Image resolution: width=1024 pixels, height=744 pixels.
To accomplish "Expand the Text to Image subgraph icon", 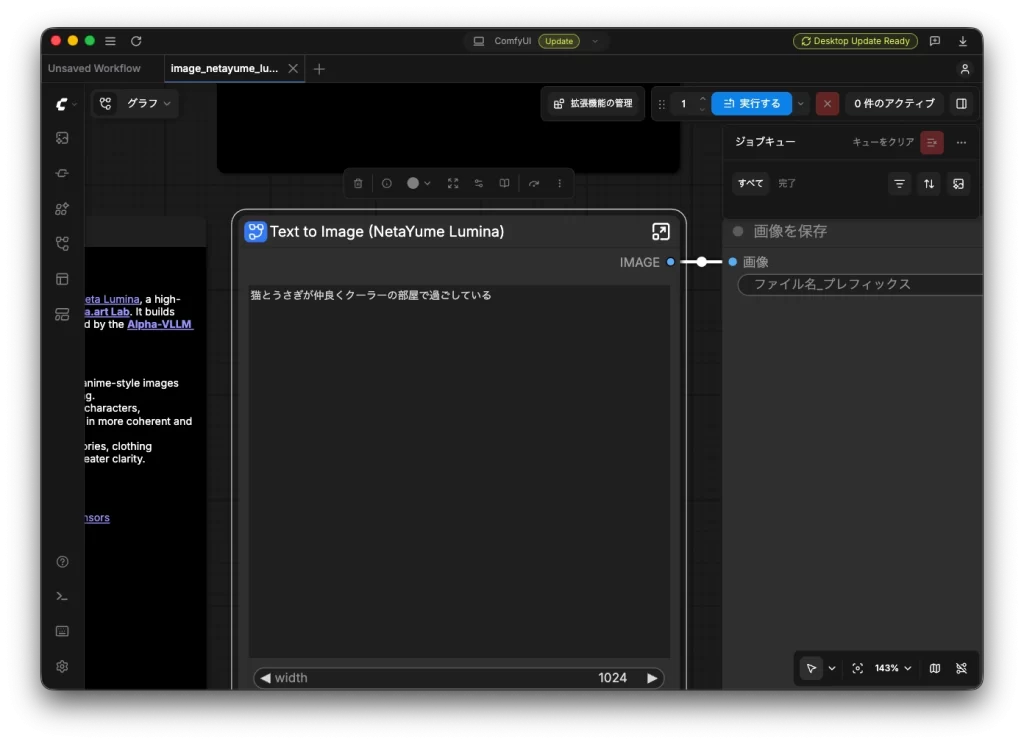I will [660, 232].
